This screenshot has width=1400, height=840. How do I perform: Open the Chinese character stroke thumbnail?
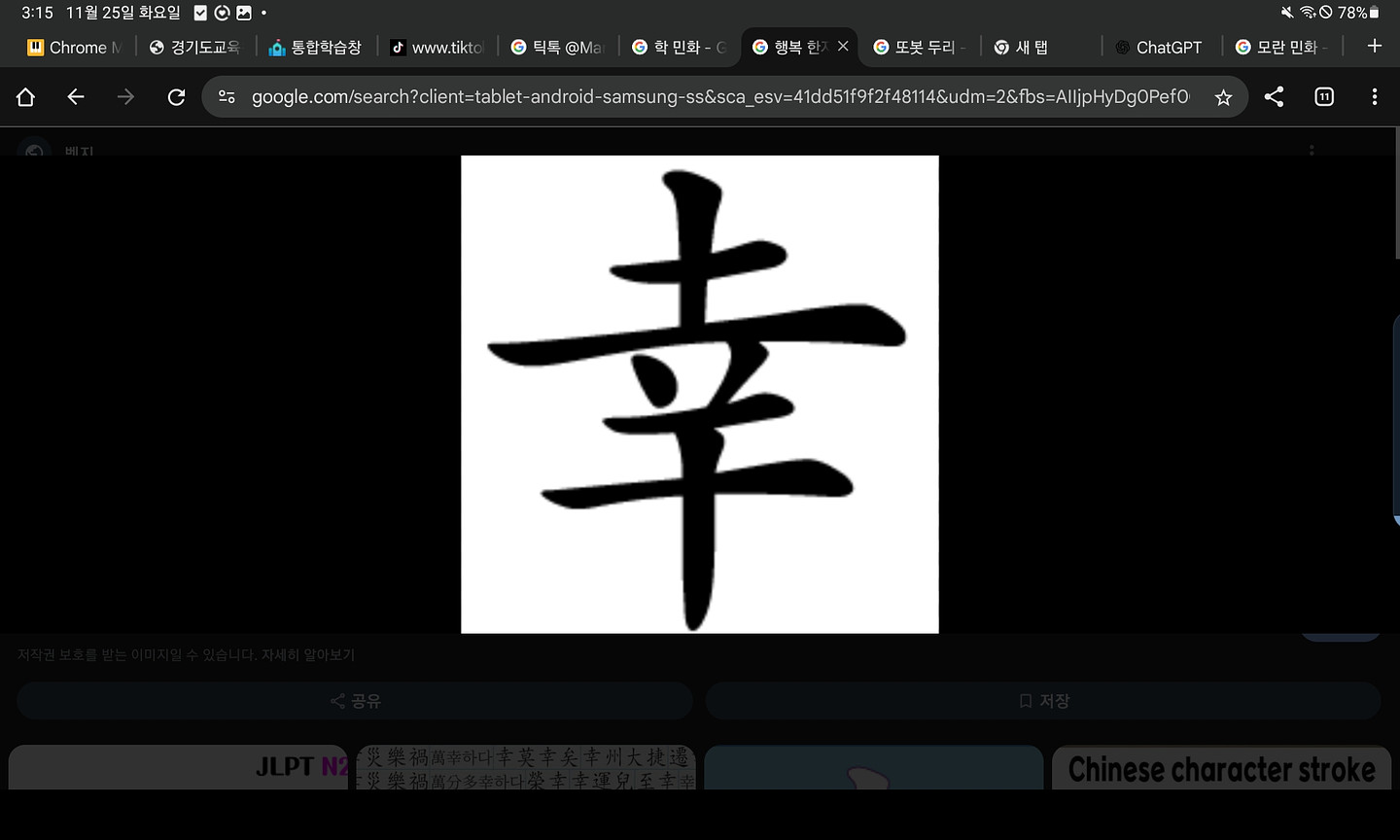(1221, 768)
